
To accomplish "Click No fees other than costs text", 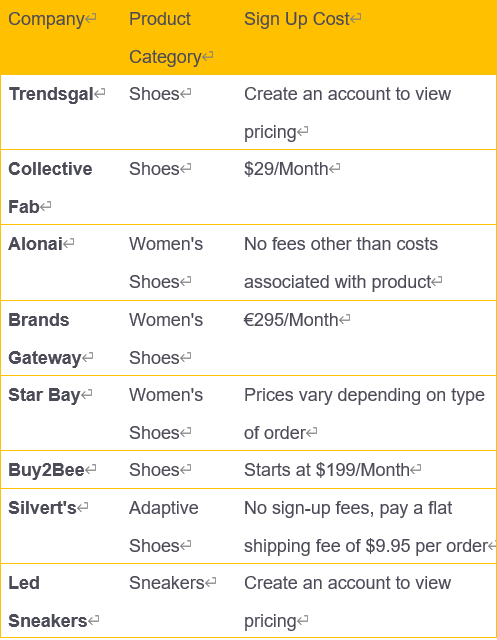I will point(341,244).
